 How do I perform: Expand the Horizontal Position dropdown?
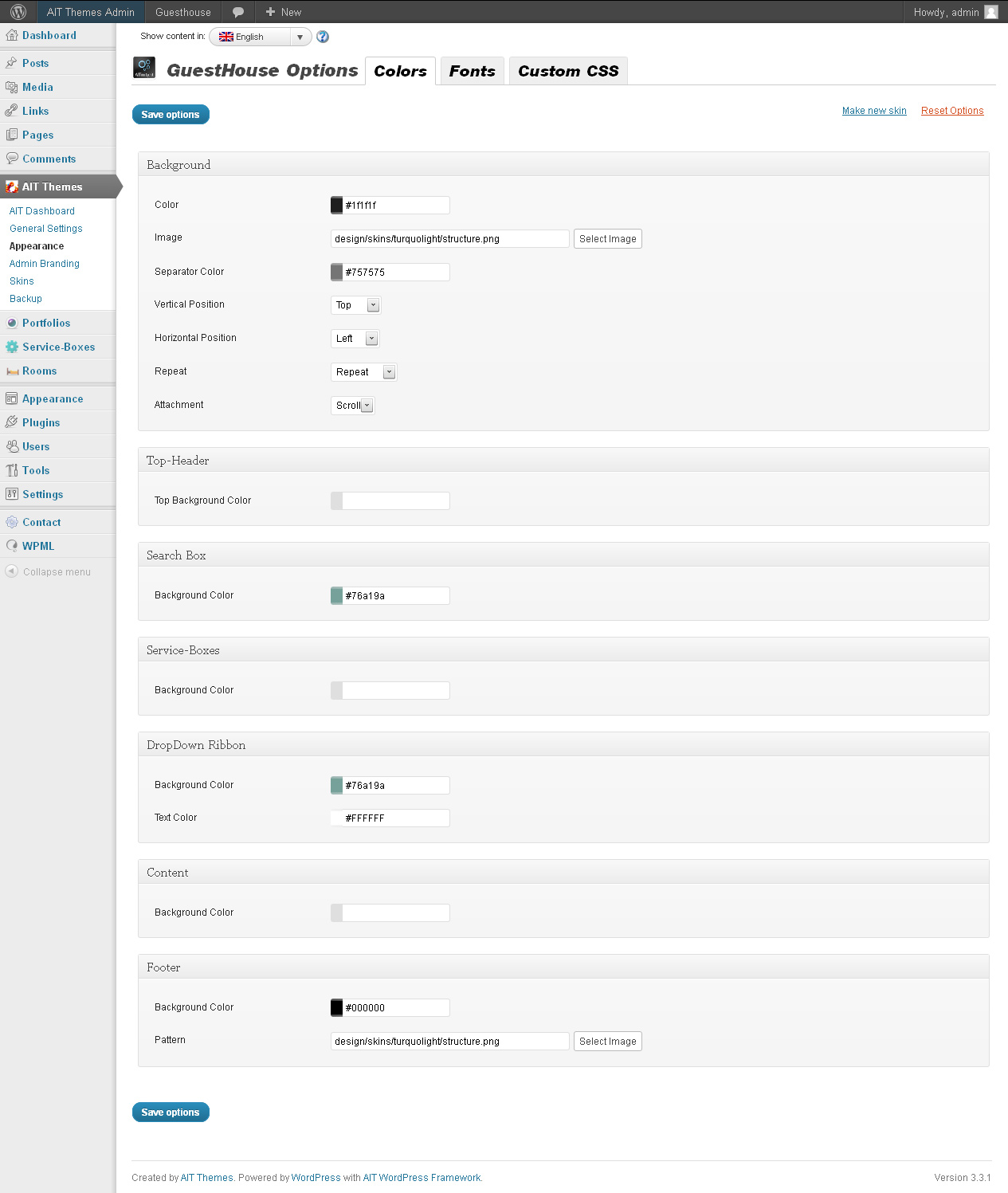355,339
